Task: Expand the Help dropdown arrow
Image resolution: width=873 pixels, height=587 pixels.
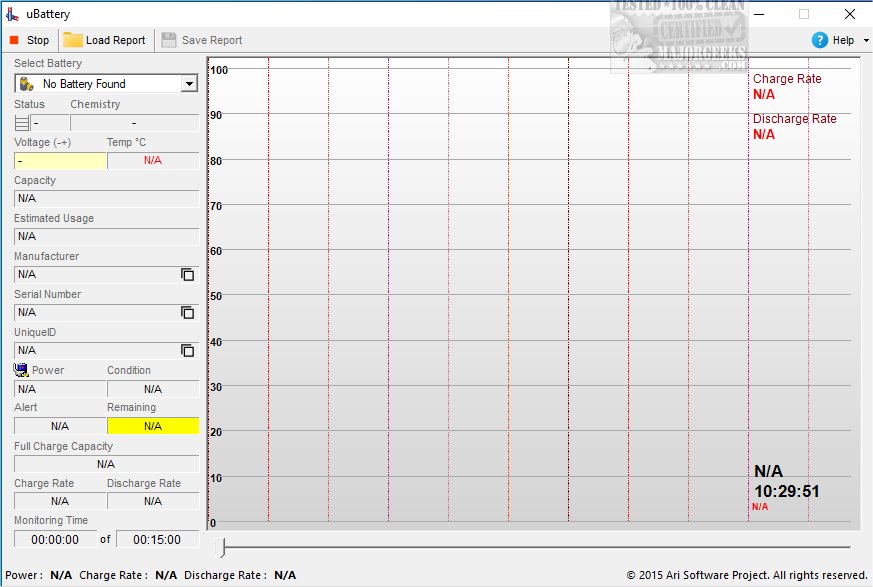Action: [x=866, y=40]
